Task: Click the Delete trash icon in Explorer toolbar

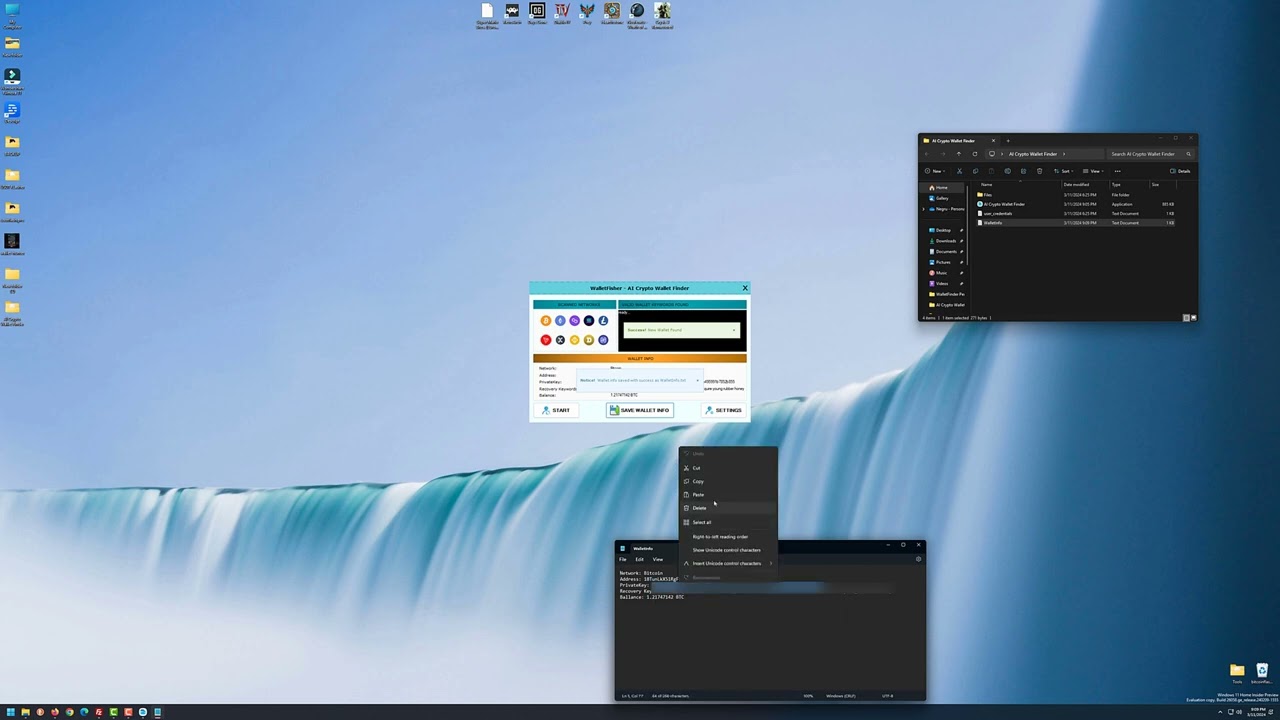Action: click(x=1039, y=171)
